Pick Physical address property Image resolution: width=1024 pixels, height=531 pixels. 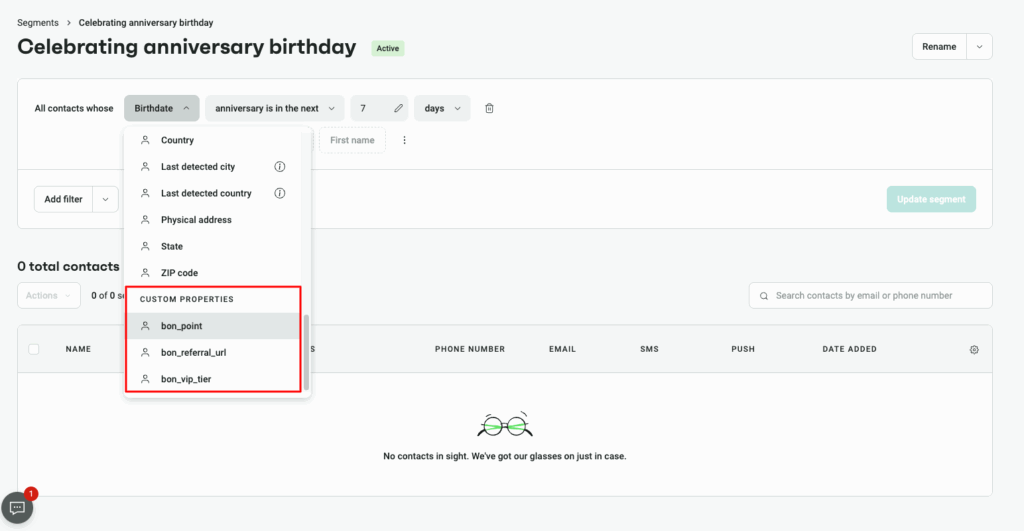[196, 220]
